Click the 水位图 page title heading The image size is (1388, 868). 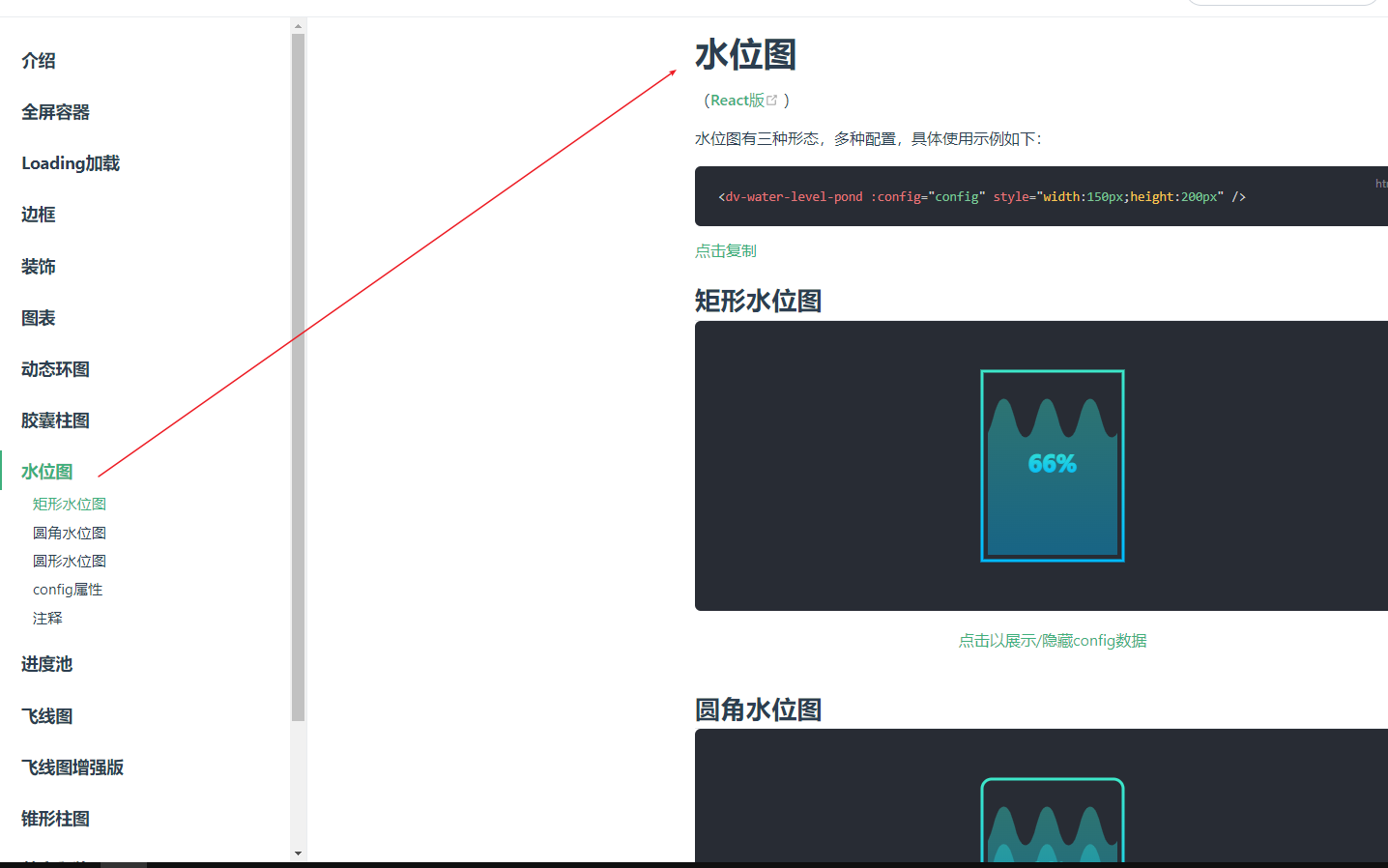coord(745,55)
